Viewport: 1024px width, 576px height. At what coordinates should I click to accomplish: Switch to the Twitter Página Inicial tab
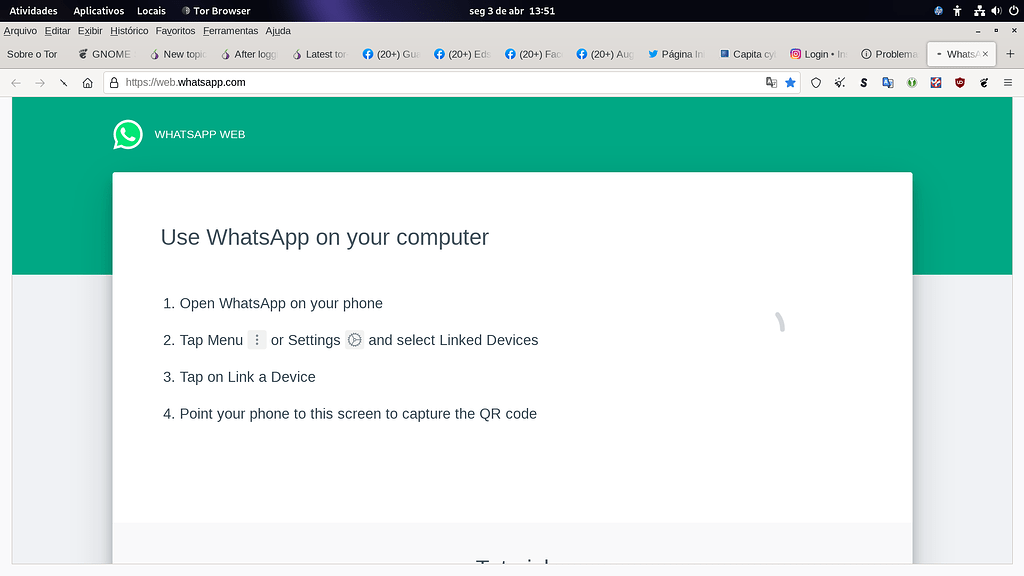[677, 54]
